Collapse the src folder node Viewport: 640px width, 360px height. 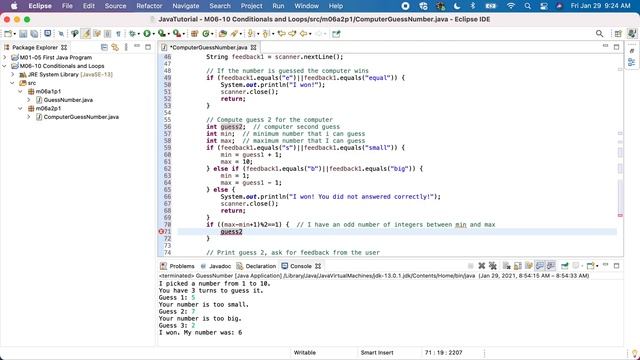pos(13,83)
